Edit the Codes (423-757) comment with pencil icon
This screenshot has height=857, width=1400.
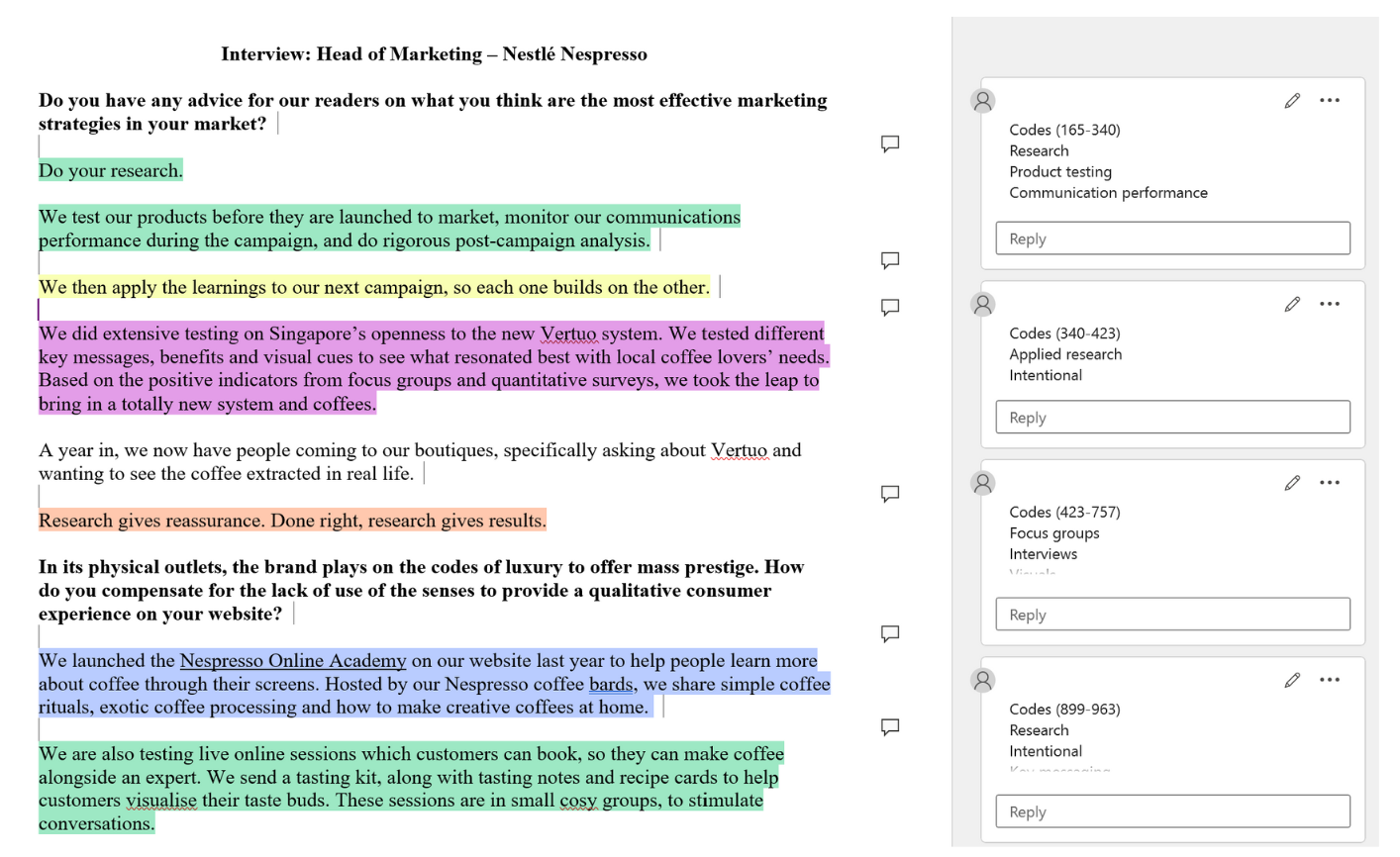(x=1292, y=483)
